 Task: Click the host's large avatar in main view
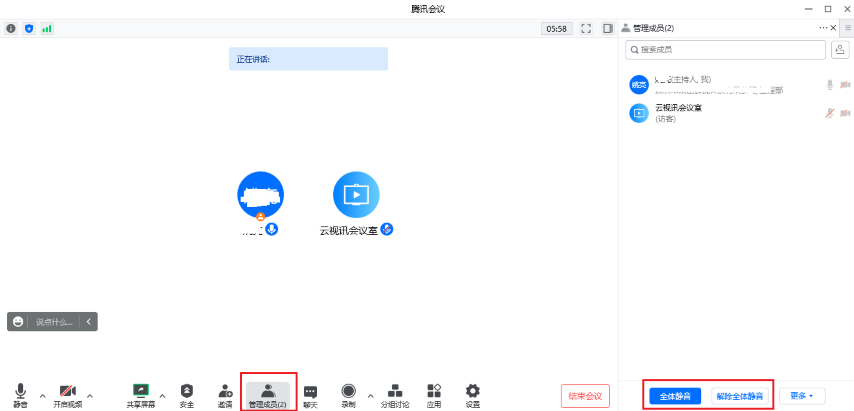coord(260,194)
